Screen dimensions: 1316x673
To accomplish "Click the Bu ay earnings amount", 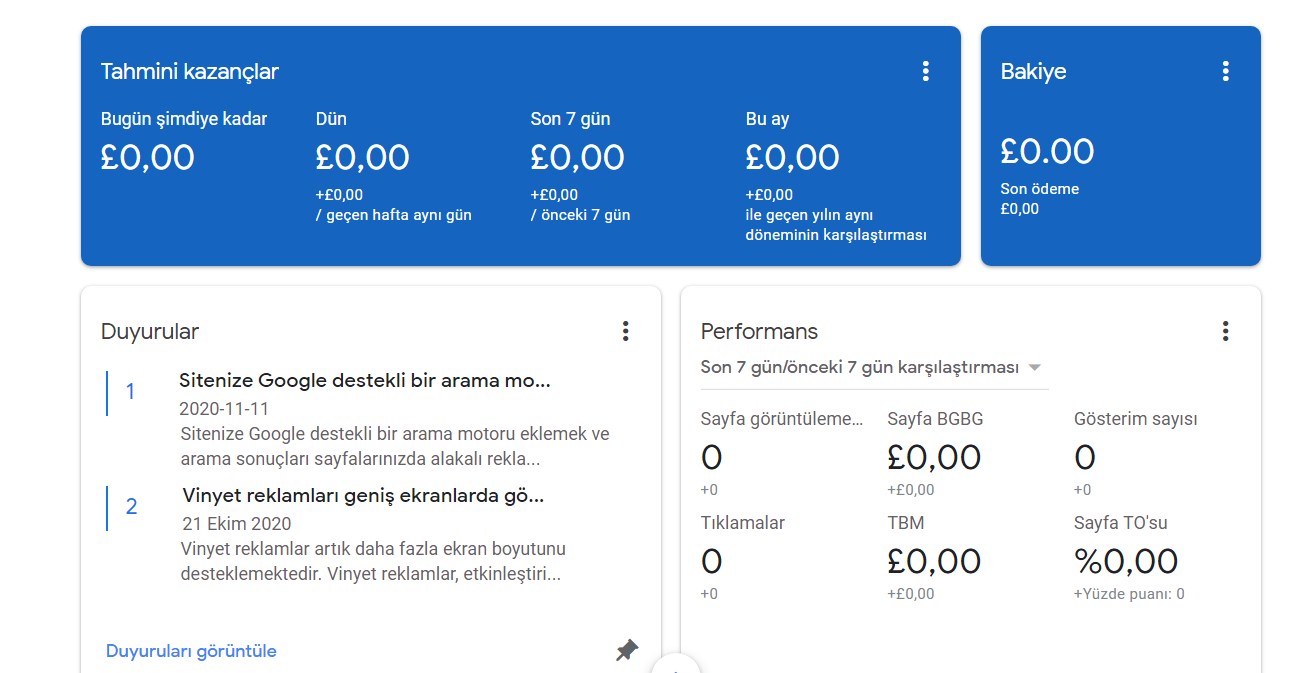I will pyautogui.click(x=792, y=157).
